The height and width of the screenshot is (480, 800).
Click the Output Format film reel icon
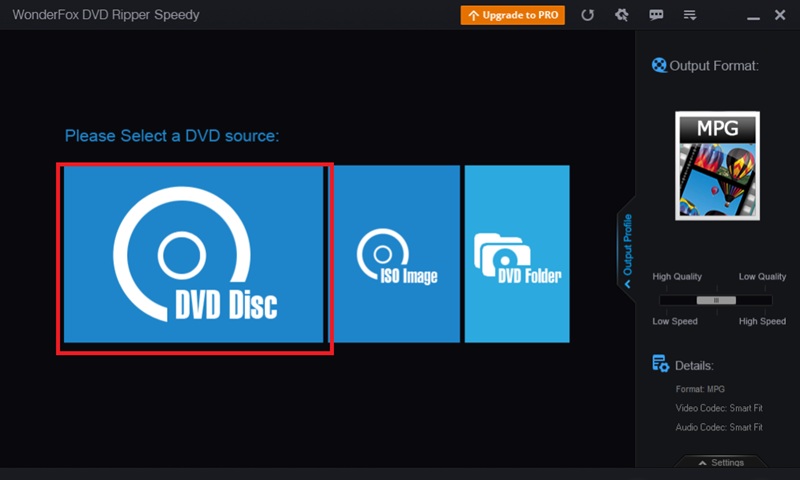pos(659,65)
